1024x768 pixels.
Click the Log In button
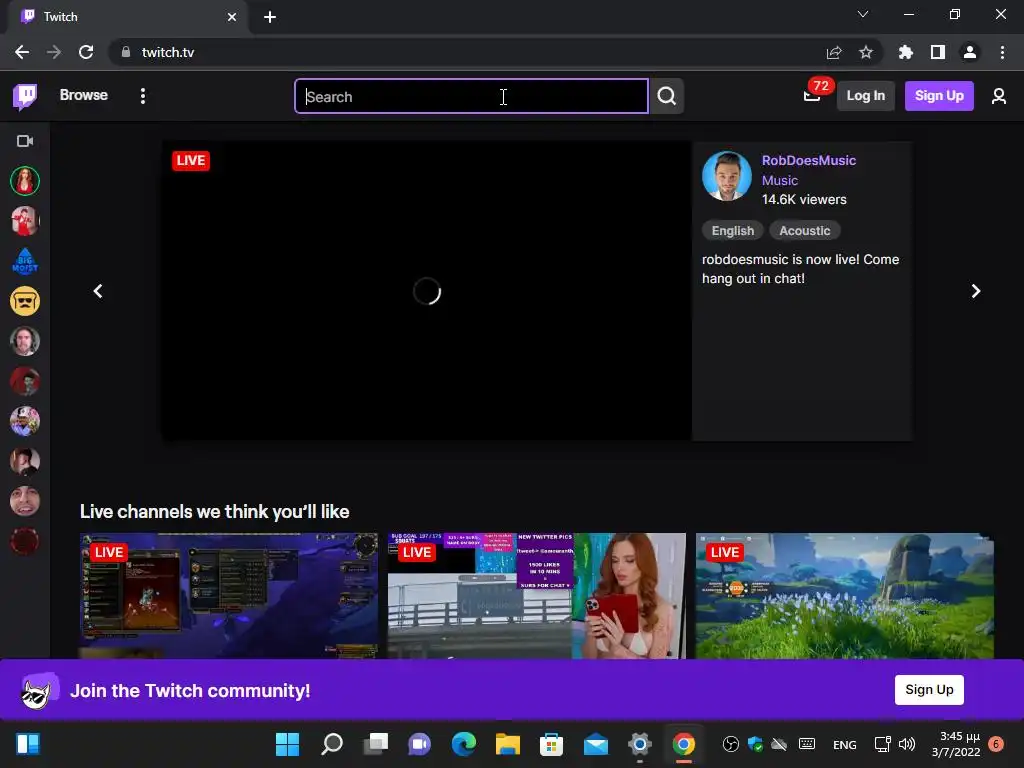[865, 96]
